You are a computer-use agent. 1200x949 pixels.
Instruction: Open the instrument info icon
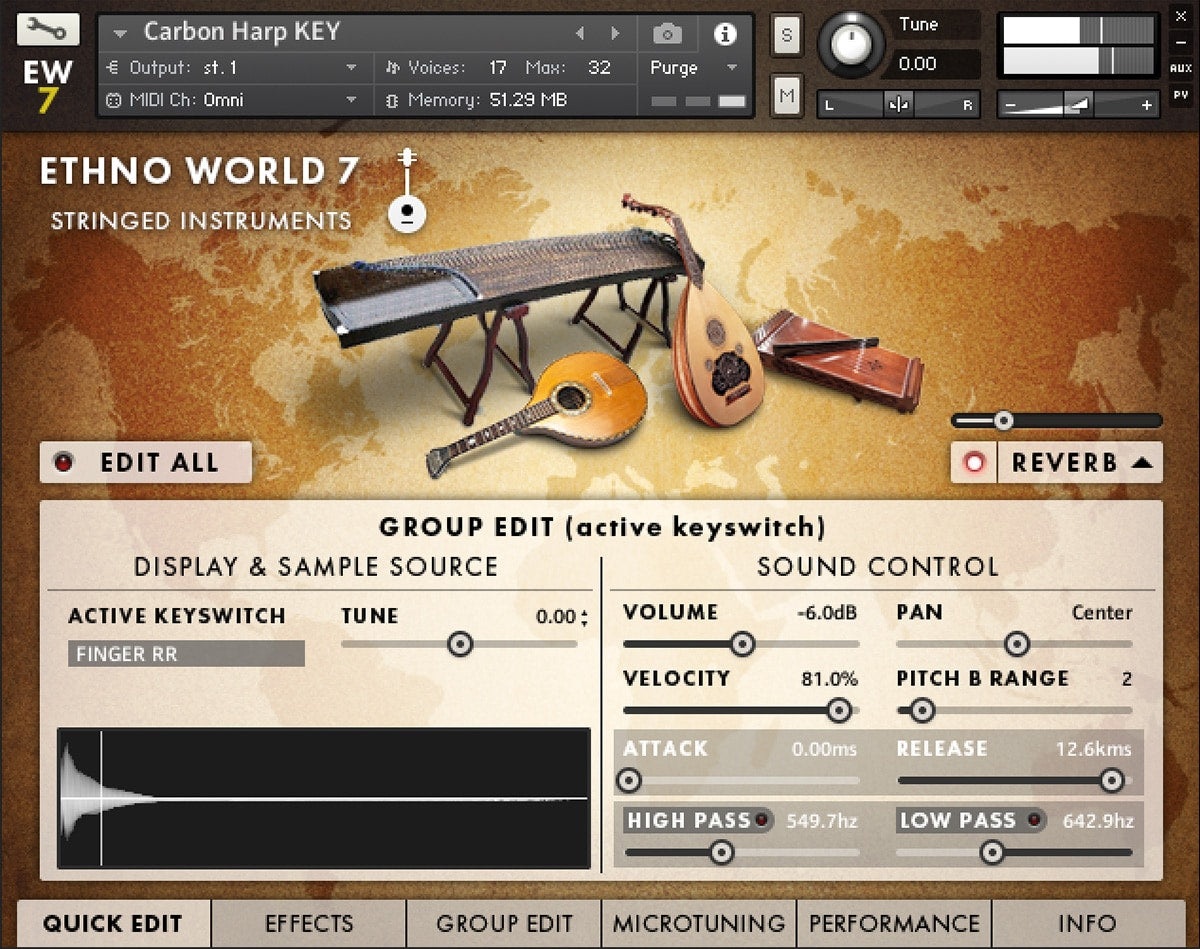(x=724, y=34)
